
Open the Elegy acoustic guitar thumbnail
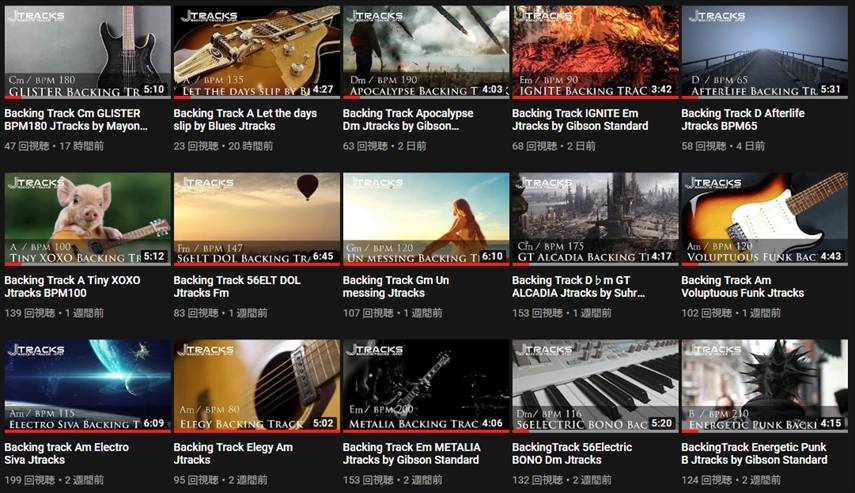click(x=257, y=386)
